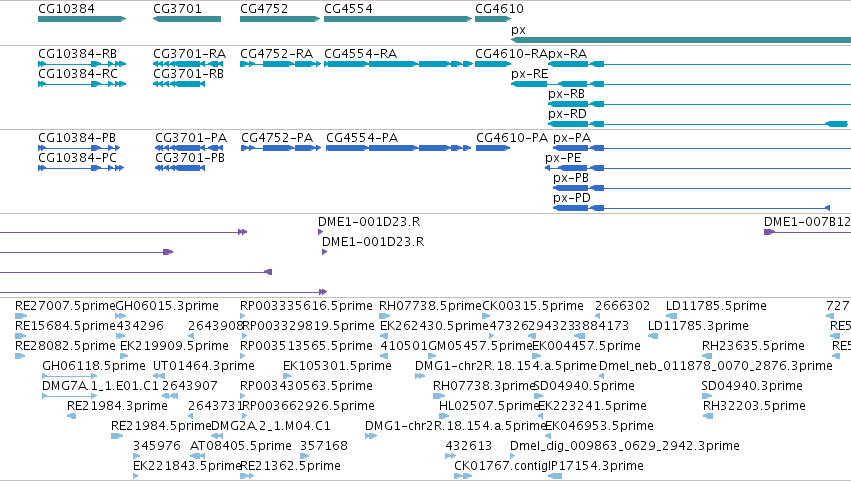Click the CG4554-RA transcript label
Screen dimensions: 851x481
360,54
